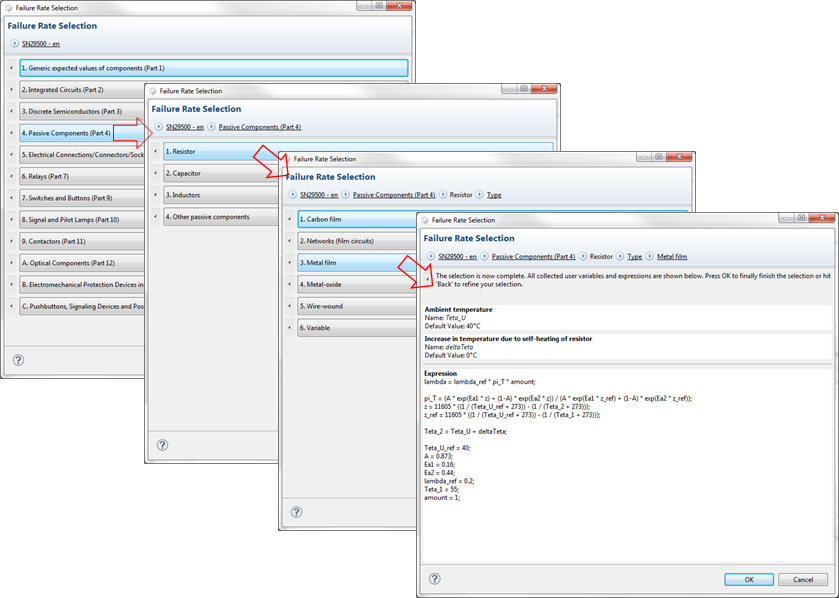Select Contactors (Part 11) entry
The image size is (839, 598).
click(x=82, y=241)
